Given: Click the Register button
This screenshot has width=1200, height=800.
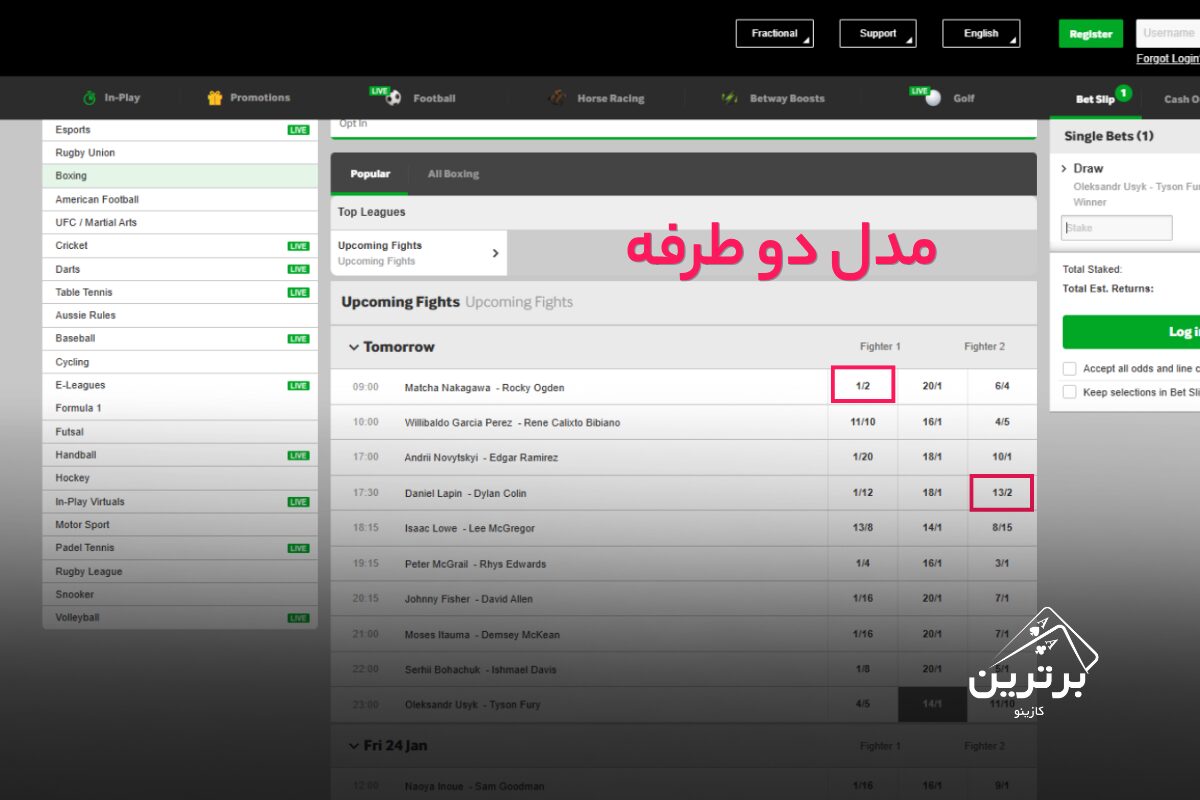Looking at the screenshot, I should tap(1091, 33).
